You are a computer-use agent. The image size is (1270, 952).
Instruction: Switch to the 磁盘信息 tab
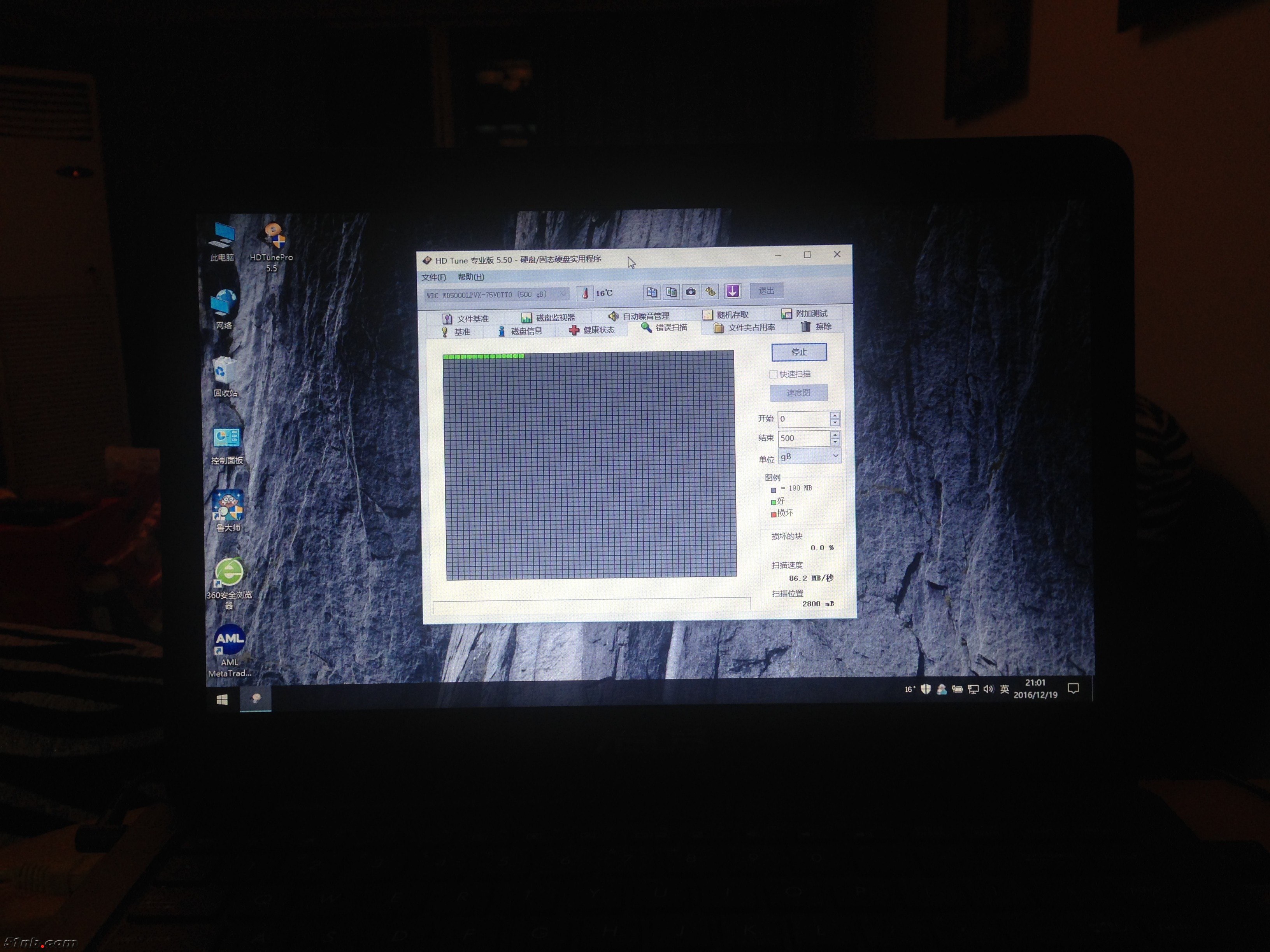[x=520, y=331]
